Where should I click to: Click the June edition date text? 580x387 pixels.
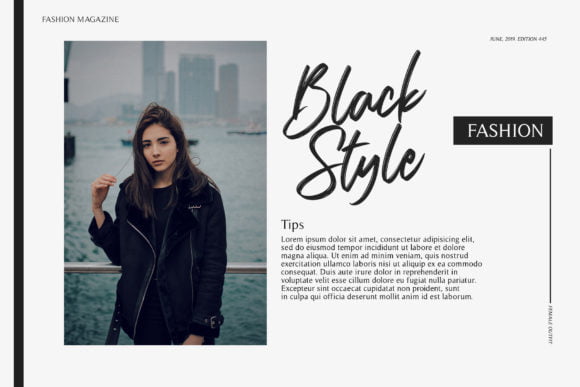(518, 39)
